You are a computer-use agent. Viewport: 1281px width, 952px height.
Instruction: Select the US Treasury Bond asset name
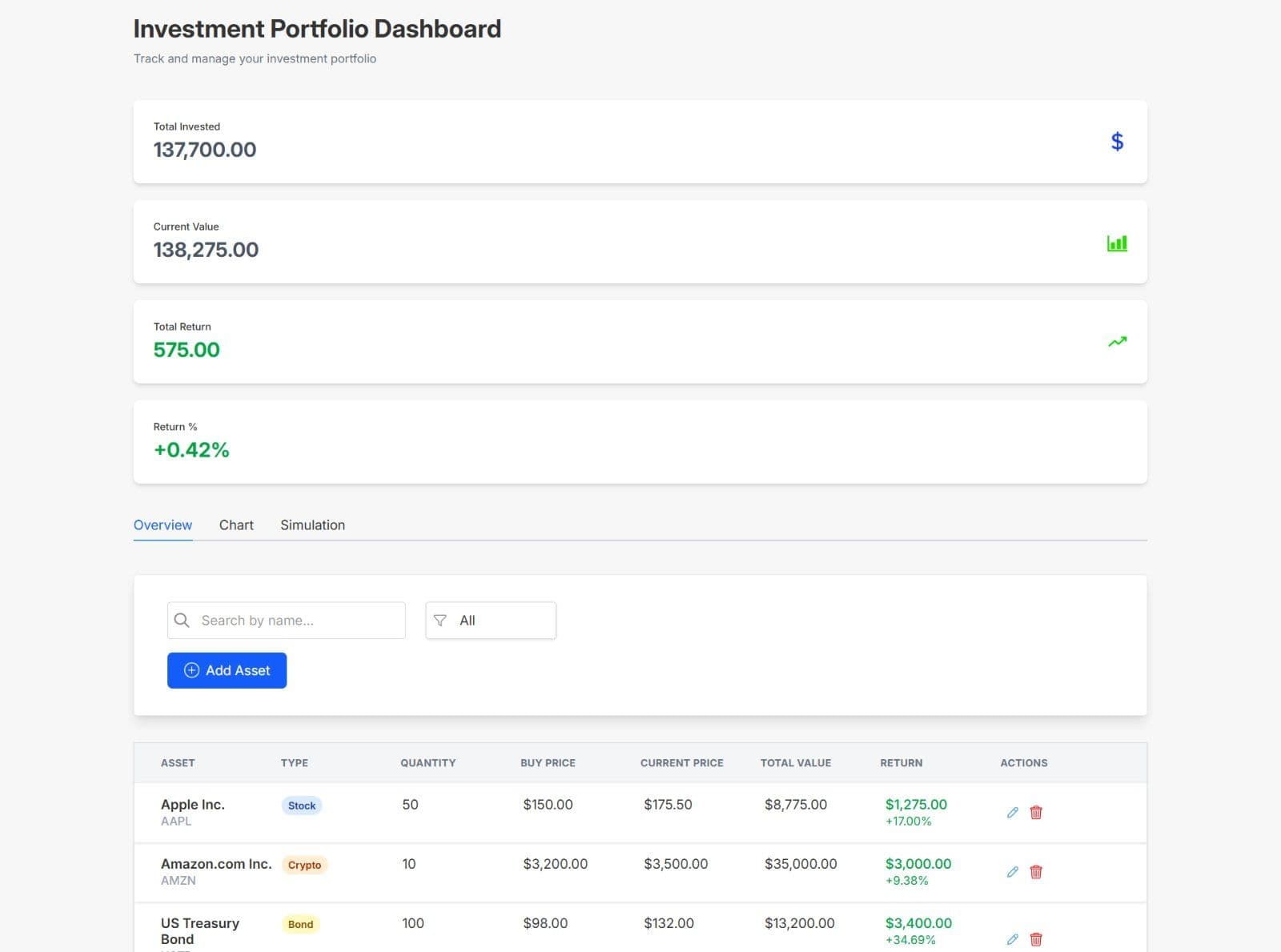click(x=200, y=931)
